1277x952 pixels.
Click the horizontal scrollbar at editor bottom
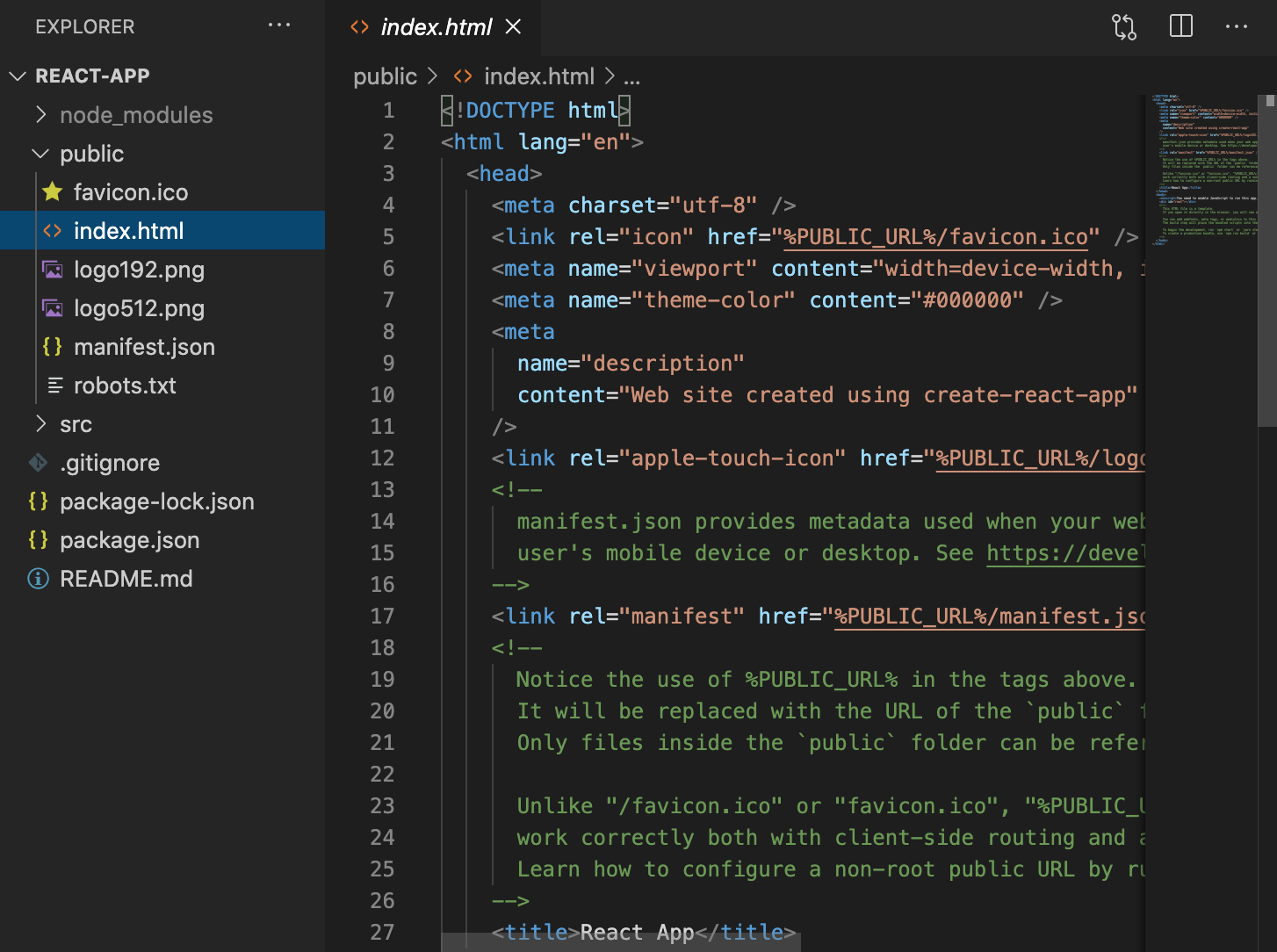tap(621, 943)
